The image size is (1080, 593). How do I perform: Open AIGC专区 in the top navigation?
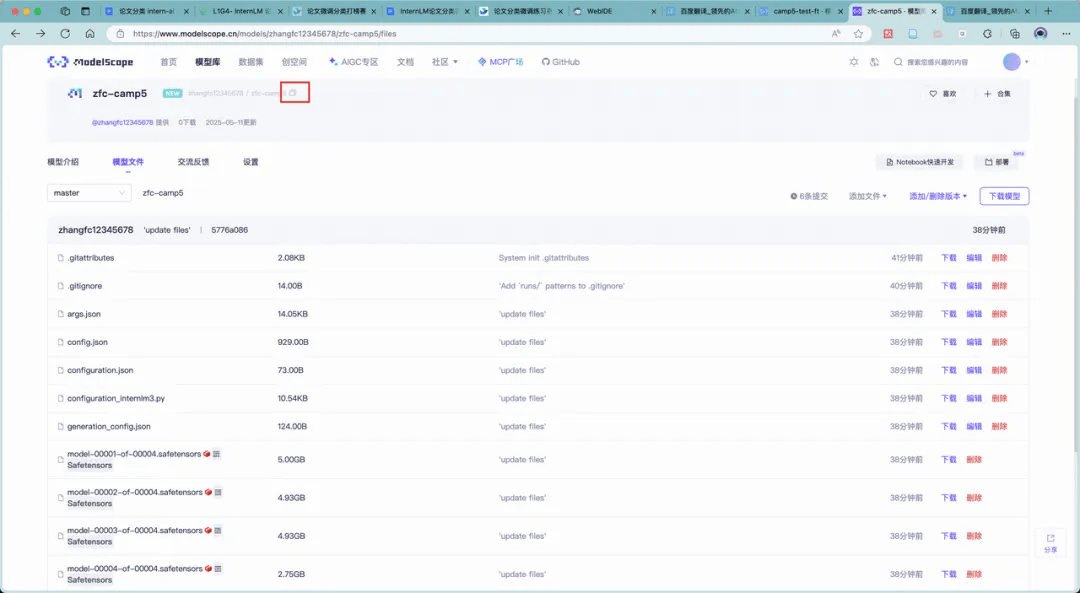click(x=353, y=62)
